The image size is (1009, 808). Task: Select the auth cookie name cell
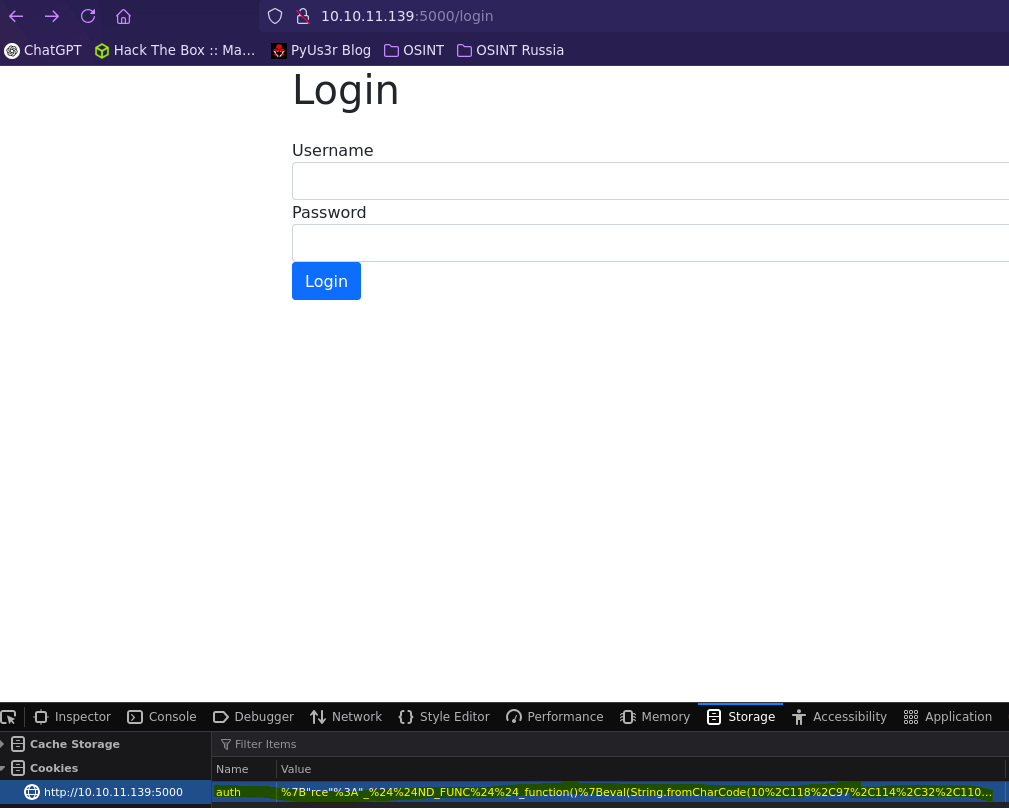click(x=244, y=792)
